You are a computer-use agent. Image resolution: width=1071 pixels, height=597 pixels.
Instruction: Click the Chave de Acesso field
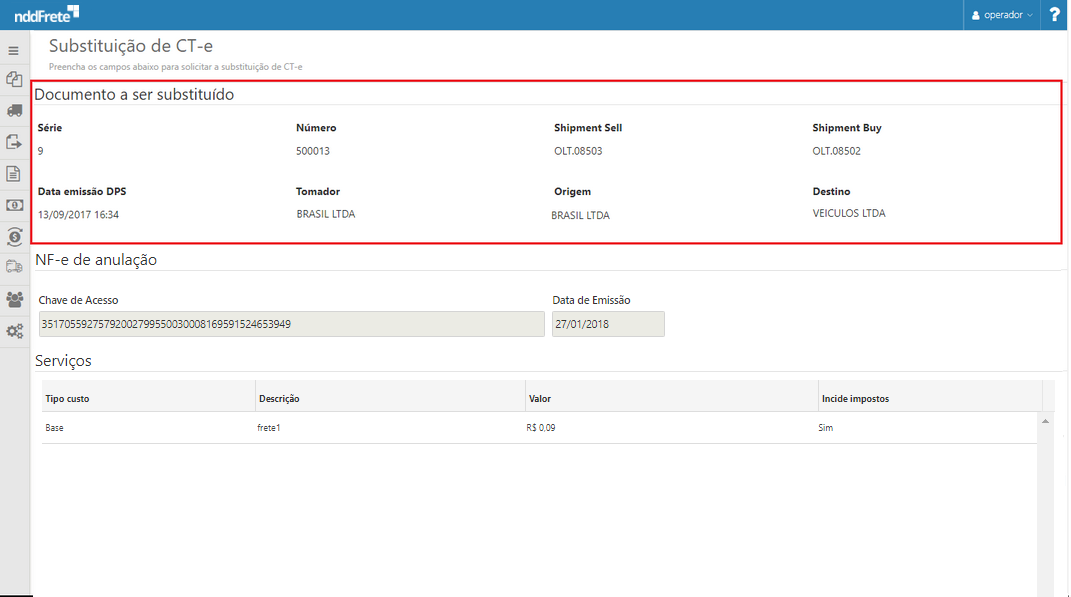[x=291, y=324]
